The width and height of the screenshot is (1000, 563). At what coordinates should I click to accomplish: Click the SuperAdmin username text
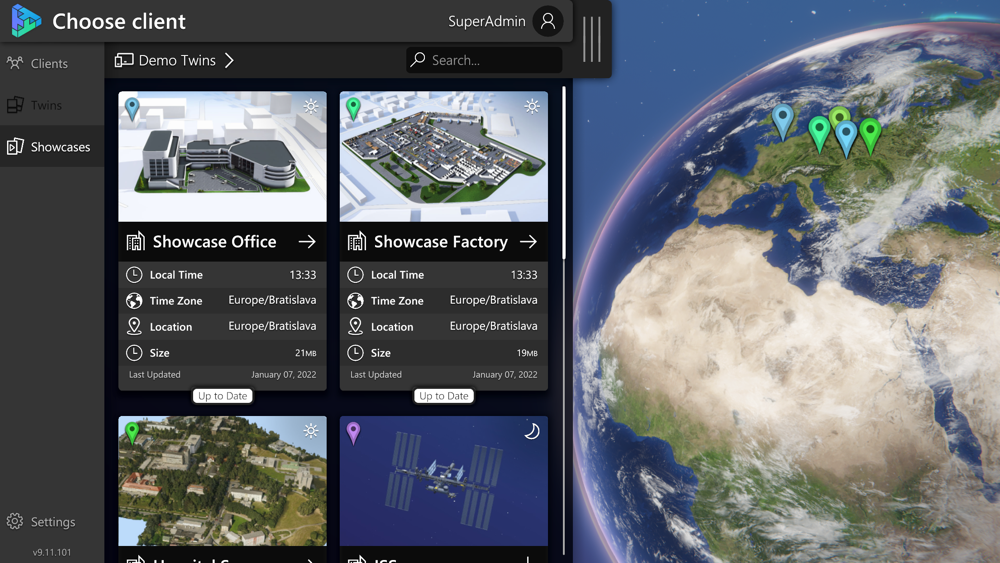(x=487, y=21)
